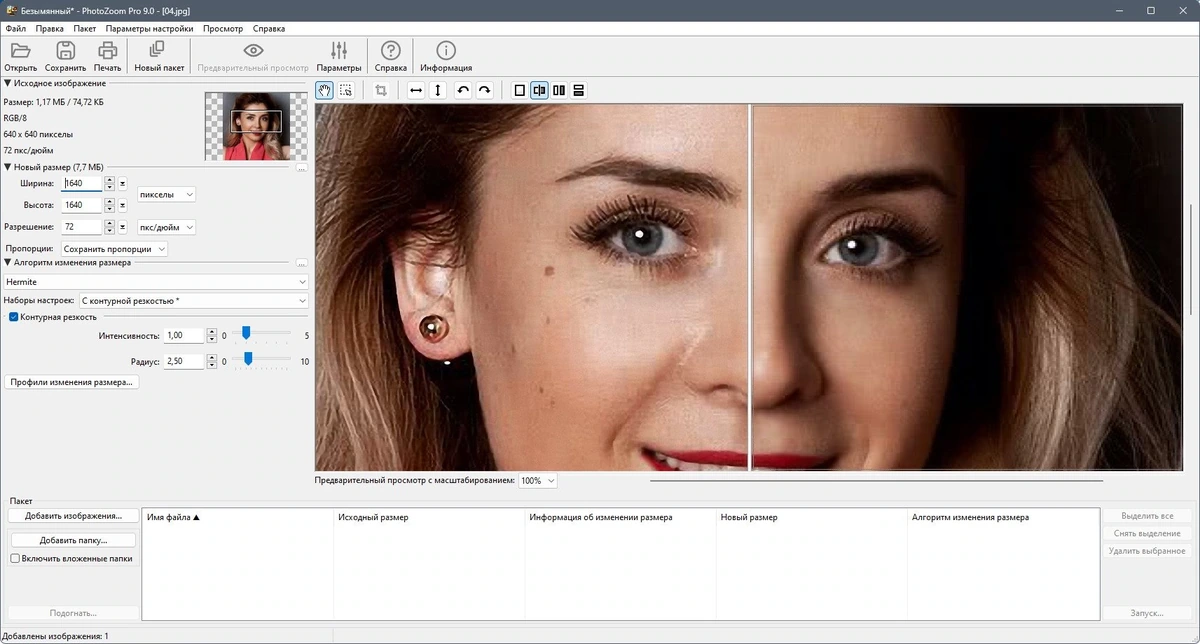Click the Исходный размер column header
1200x644 pixels.
coord(428,518)
